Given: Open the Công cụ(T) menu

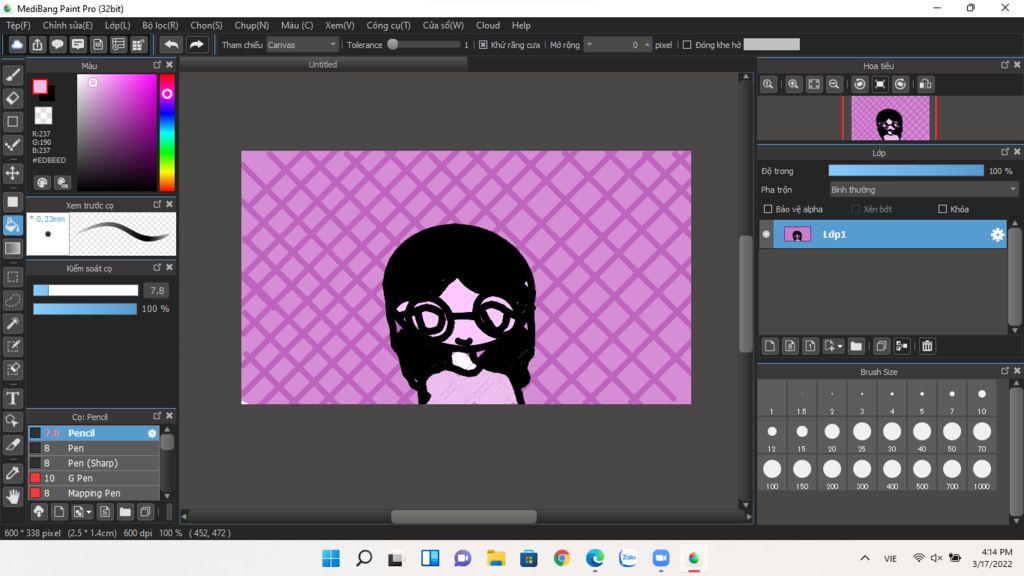Looking at the screenshot, I should click(389, 25).
